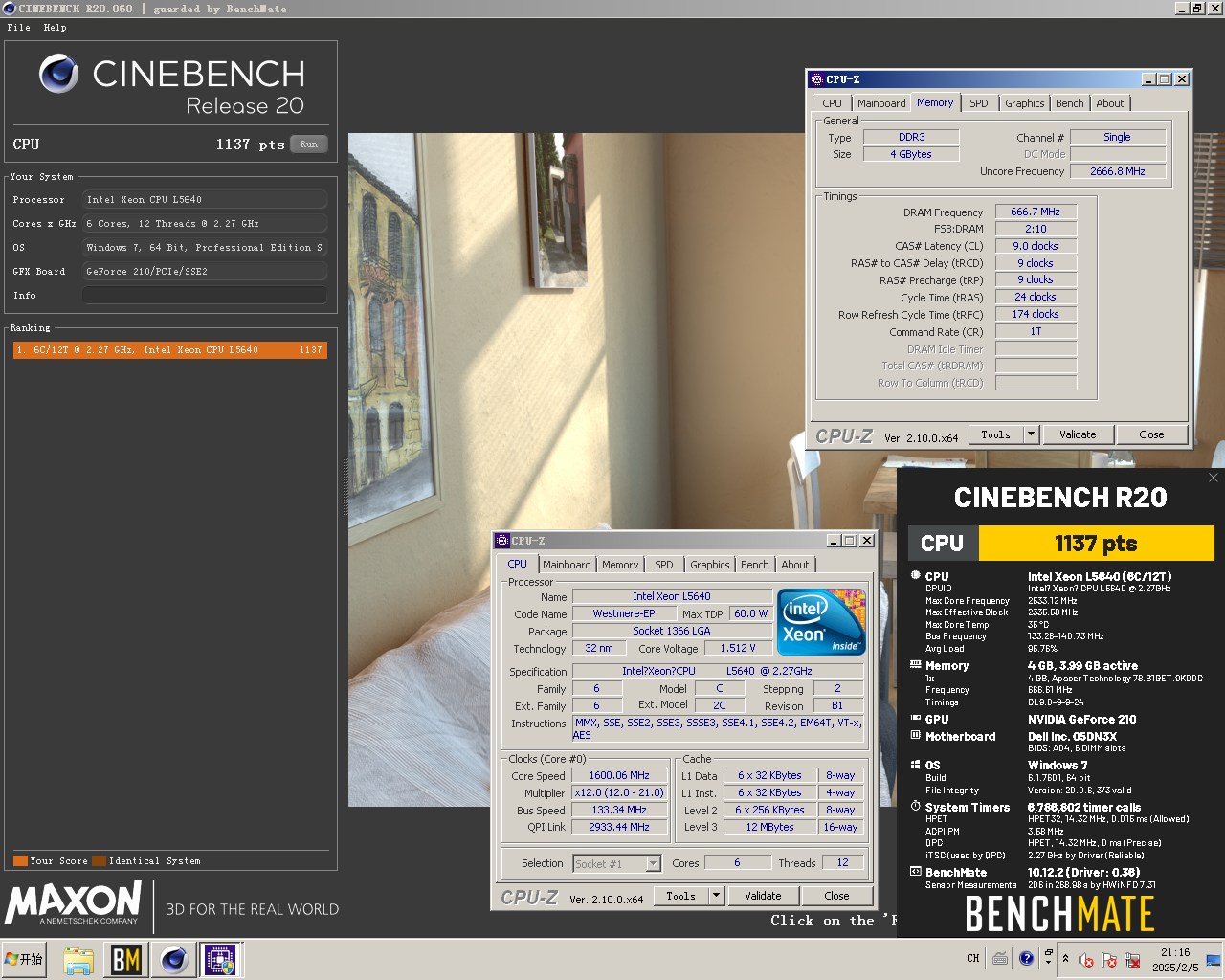
Task: Click the MAXON logo
Action: [x=74, y=903]
